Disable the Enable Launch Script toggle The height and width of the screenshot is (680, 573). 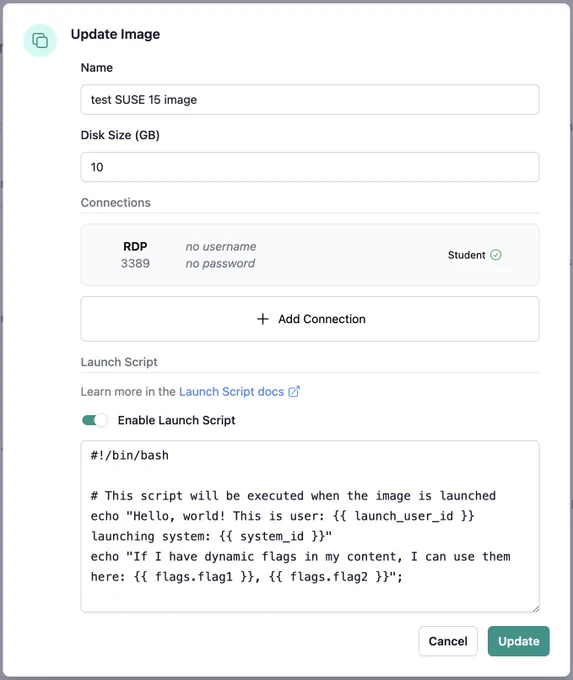pos(95,420)
